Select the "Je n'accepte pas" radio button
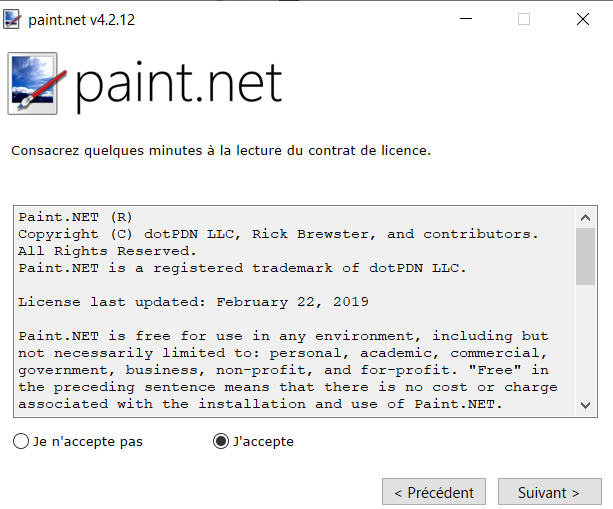The height and width of the screenshot is (509, 613). pyautogui.click(x=21, y=441)
